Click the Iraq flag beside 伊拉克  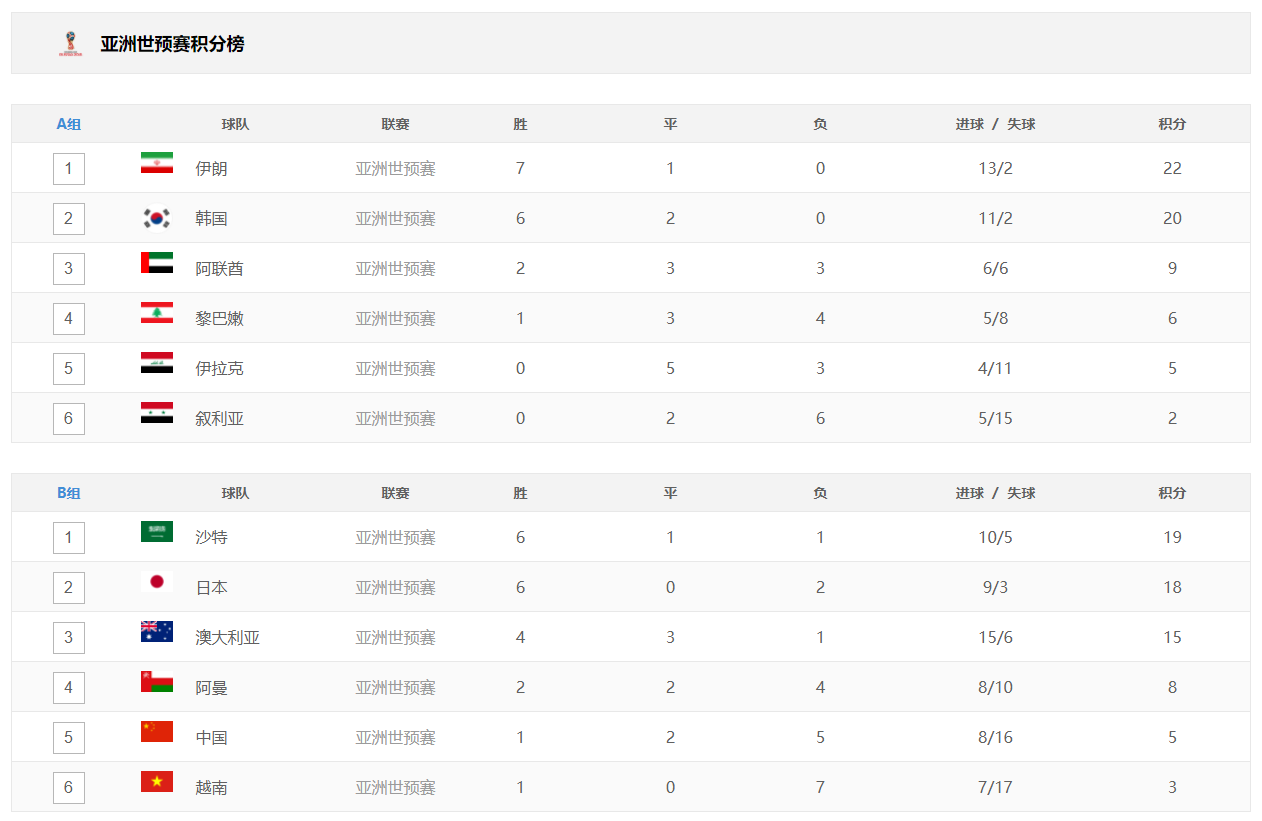click(x=157, y=363)
